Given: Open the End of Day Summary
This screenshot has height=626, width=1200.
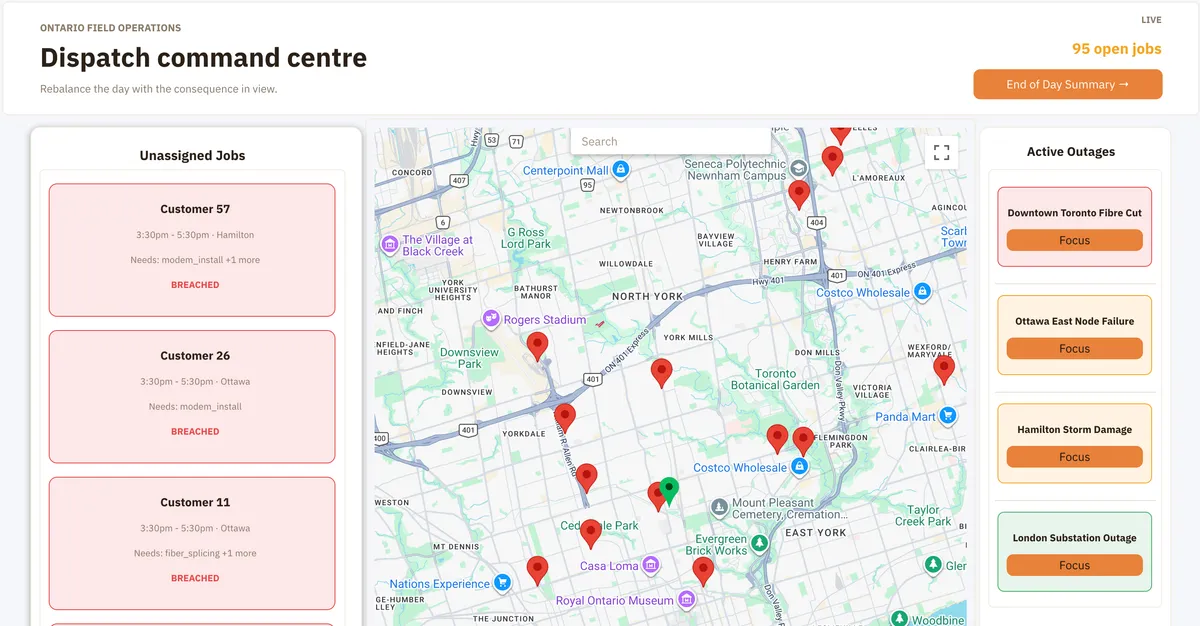Looking at the screenshot, I should (x=1068, y=84).
